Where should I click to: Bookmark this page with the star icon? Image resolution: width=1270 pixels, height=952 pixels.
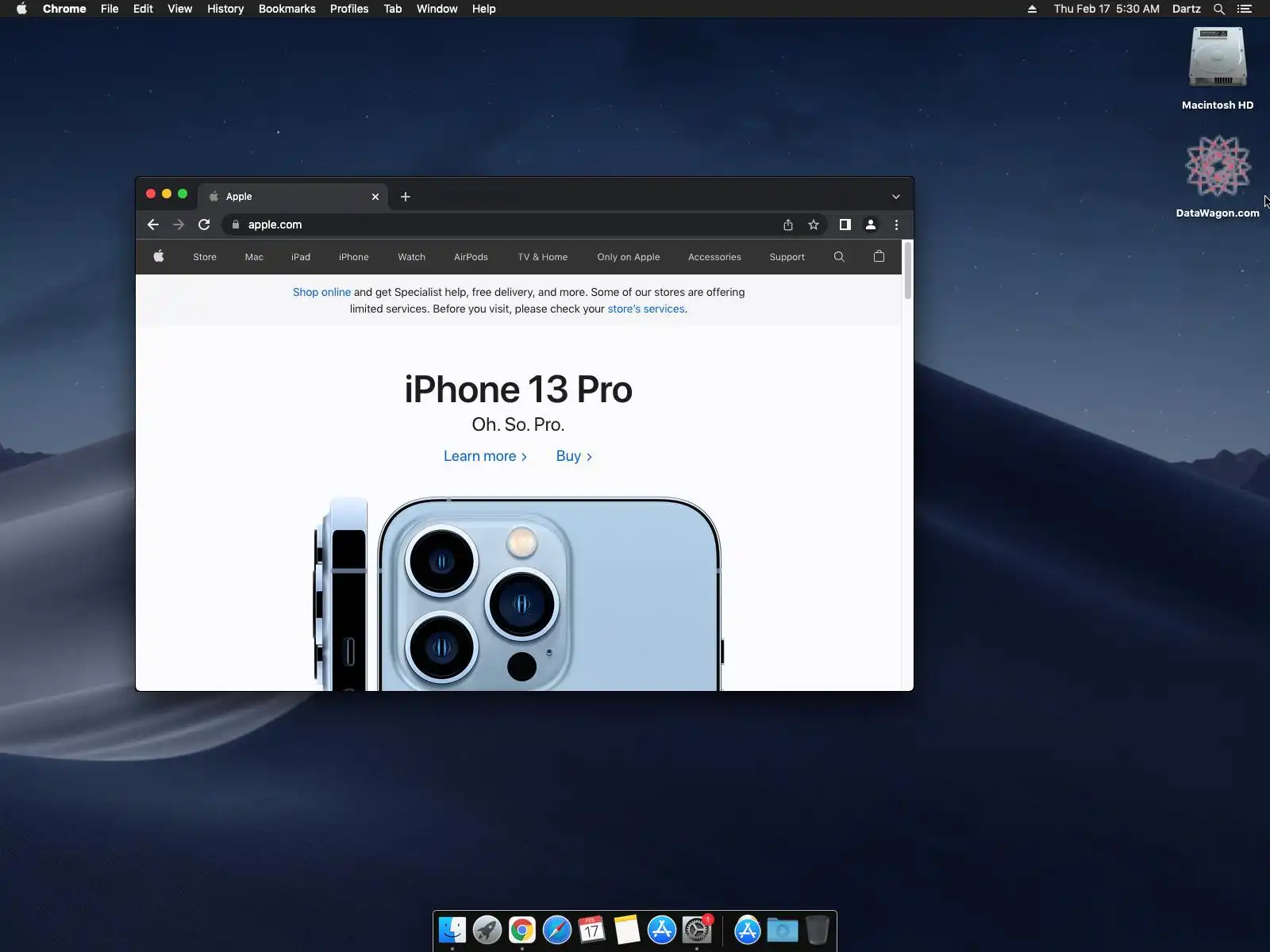tap(814, 225)
